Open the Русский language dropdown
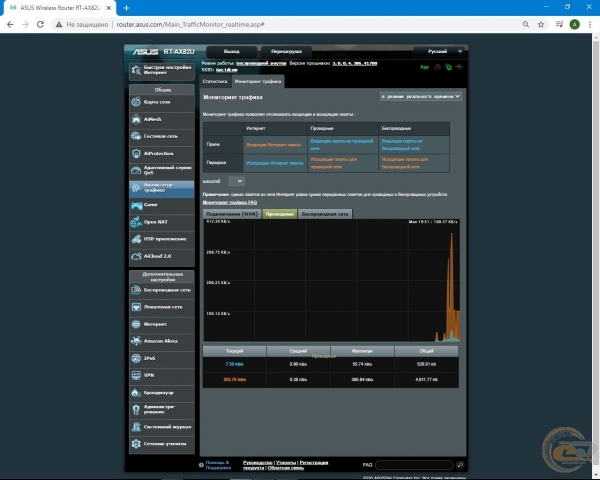The height and width of the screenshot is (480, 600). coord(439,51)
